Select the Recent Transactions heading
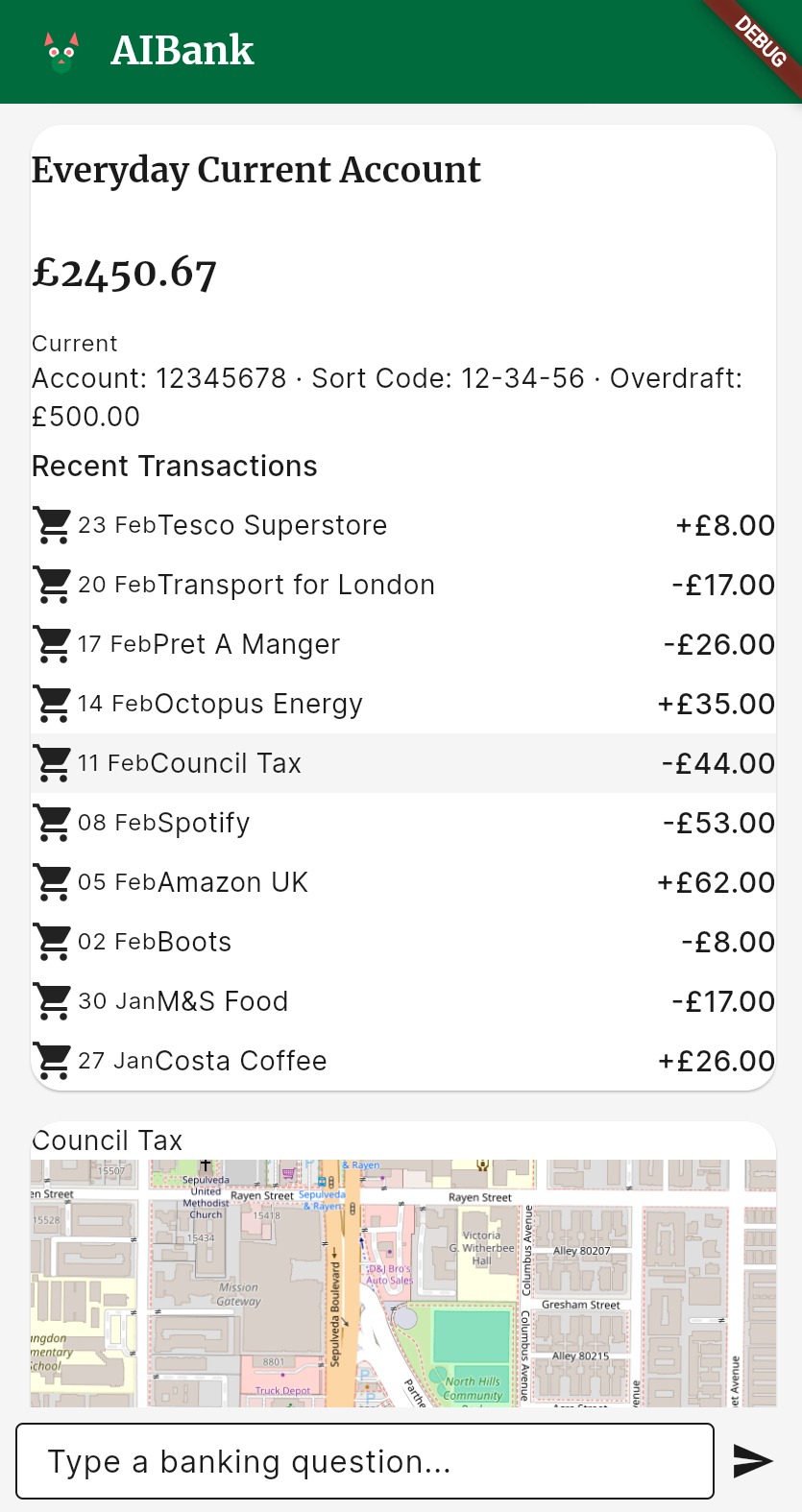Viewport: 802px width, 1512px height. [175, 467]
